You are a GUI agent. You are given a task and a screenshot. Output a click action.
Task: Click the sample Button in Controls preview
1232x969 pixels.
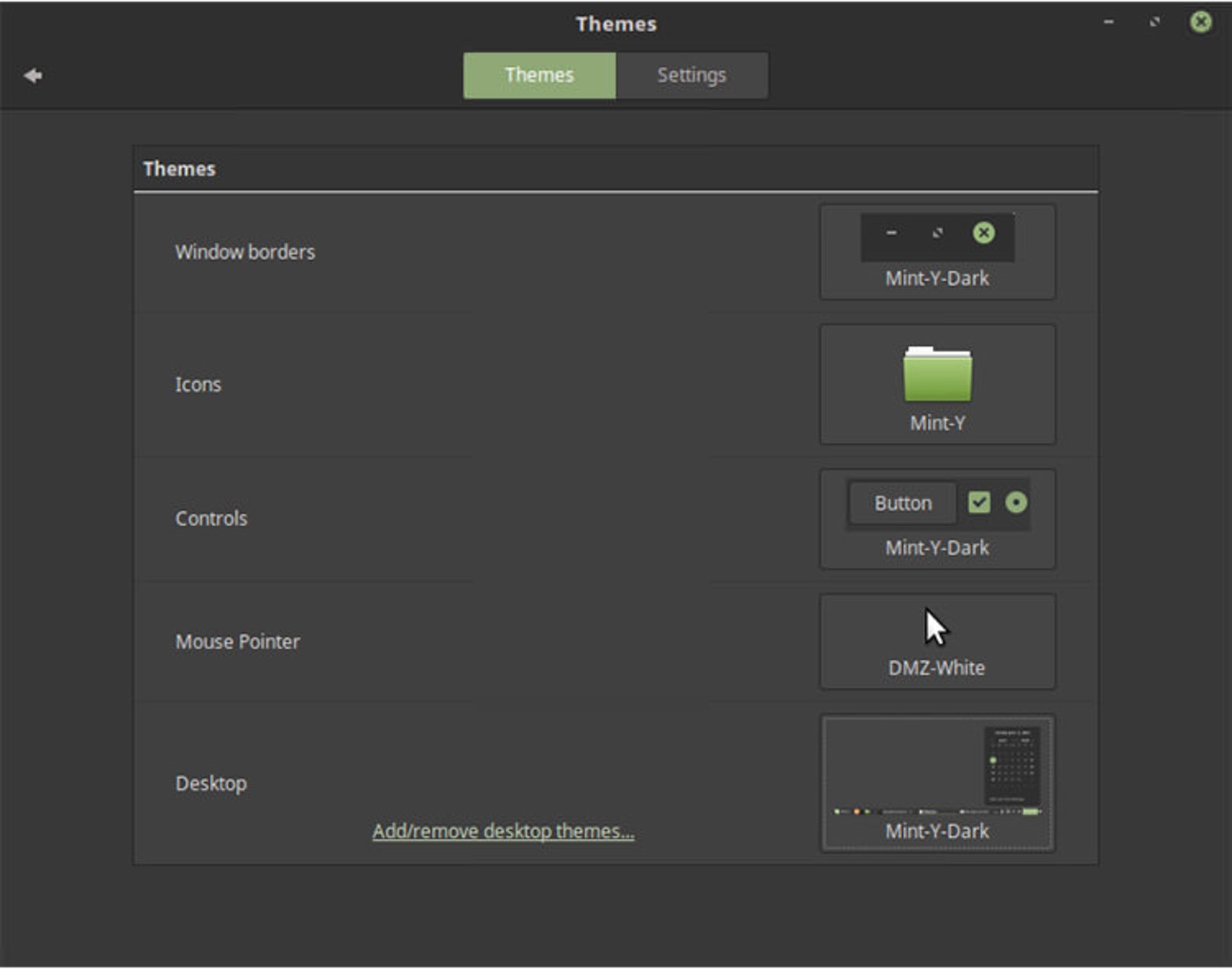(902, 503)
